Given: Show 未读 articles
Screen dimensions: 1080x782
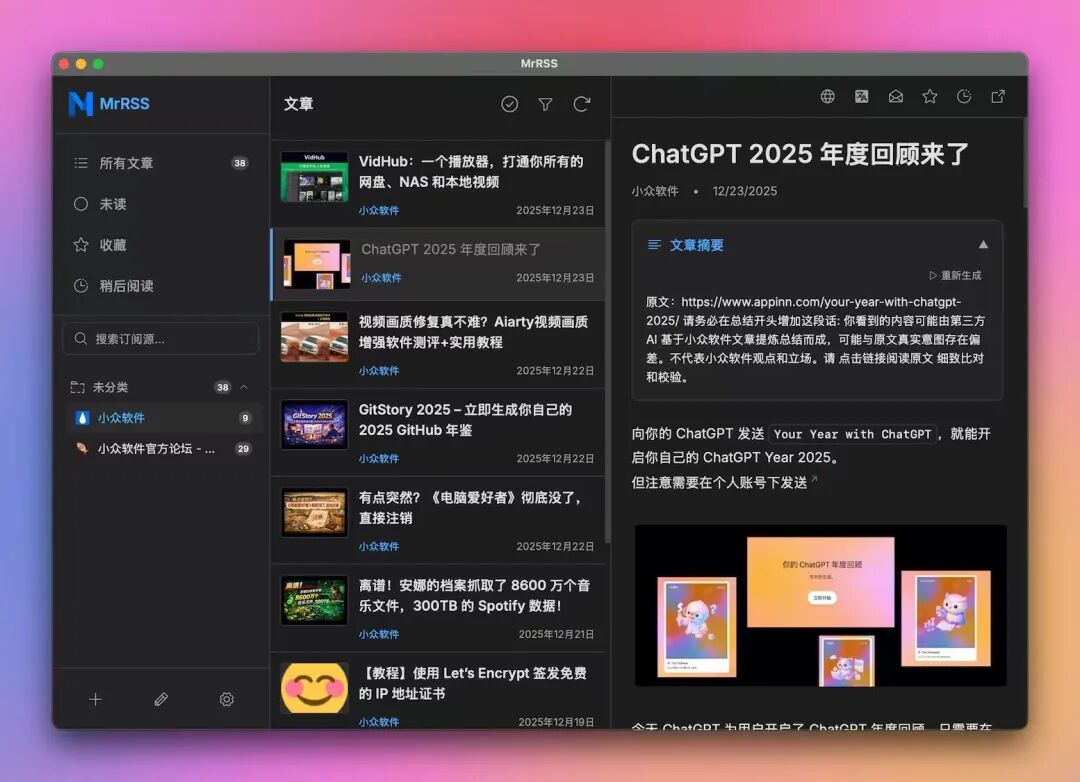Looking at the screenshot, I should pyautogui.click(x=161, y=204).
